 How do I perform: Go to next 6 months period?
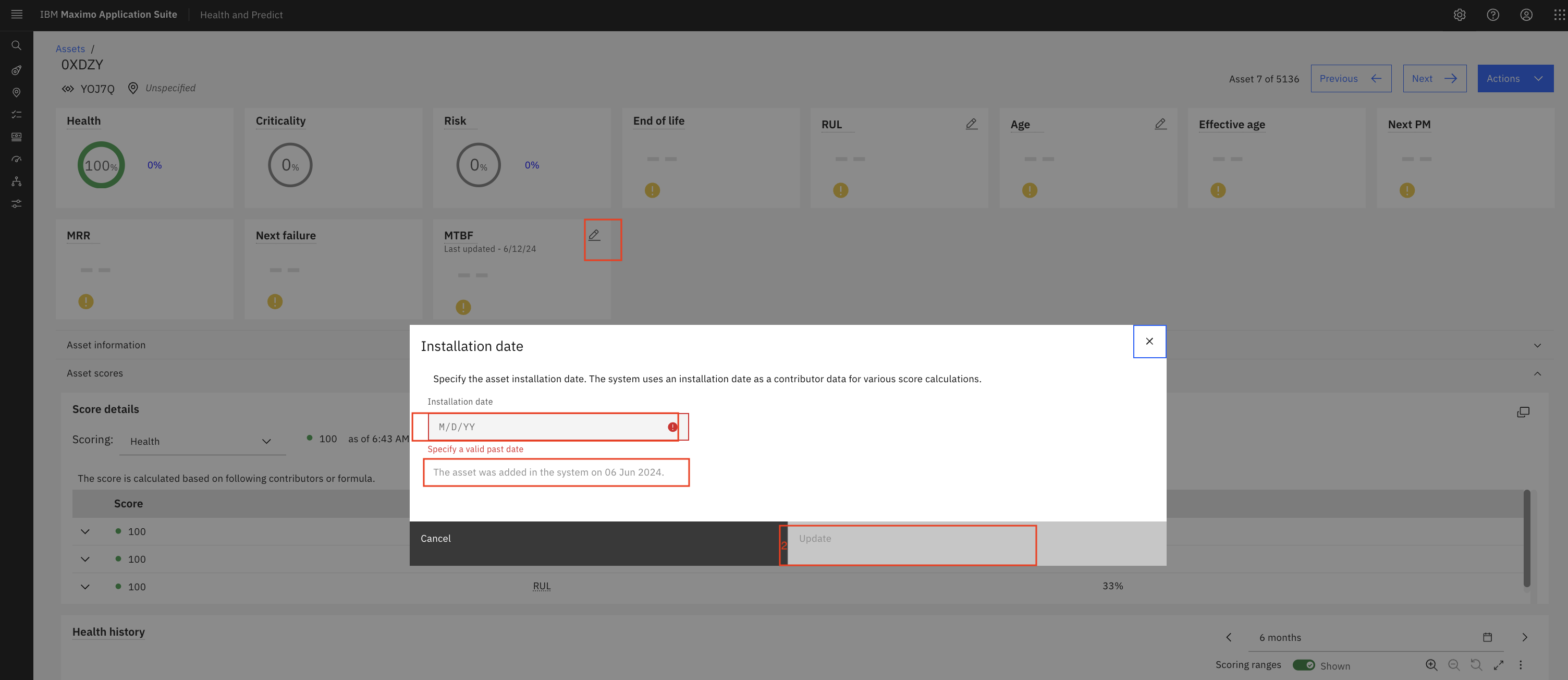coord(1524,637)
